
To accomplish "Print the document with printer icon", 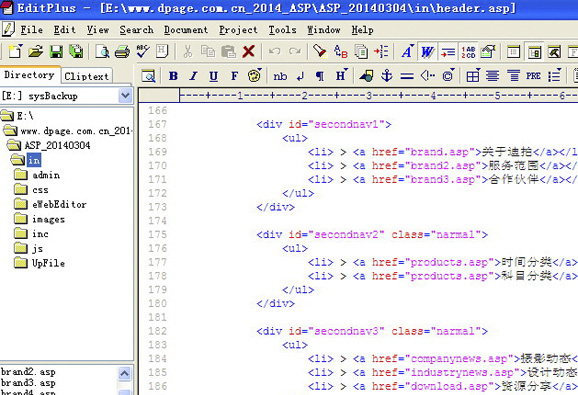I will (122, 51).
